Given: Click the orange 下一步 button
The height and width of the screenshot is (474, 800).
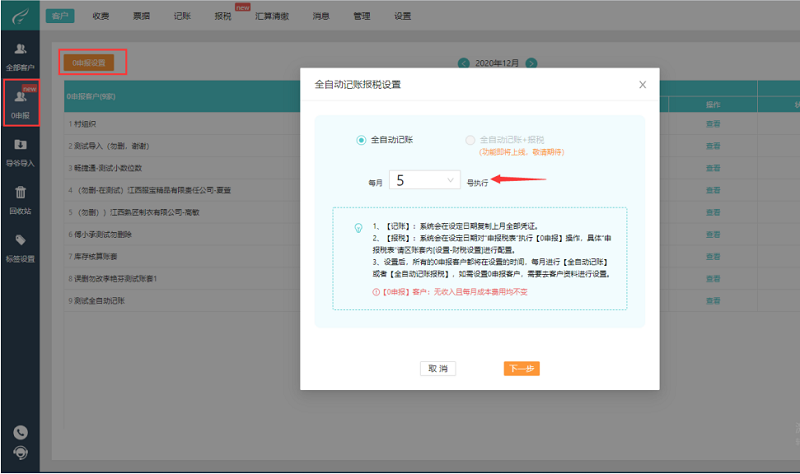Looking at the screenshot, I should pyautogui.click(x=521, y=368).
